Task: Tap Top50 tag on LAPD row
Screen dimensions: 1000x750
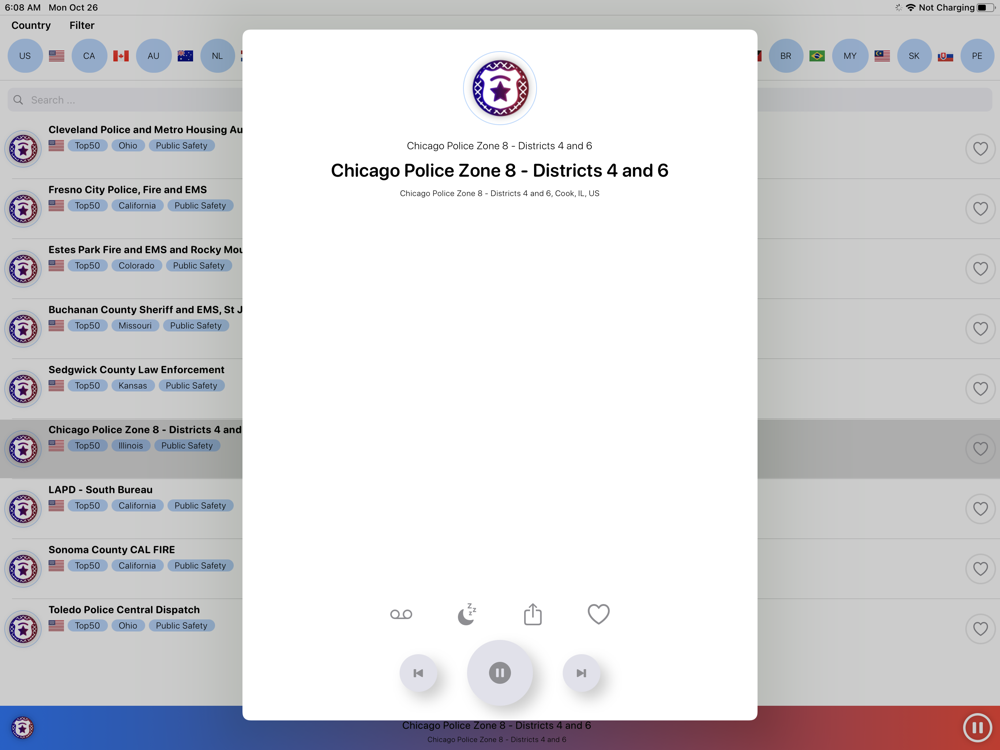Action: [x=87, y=505]
